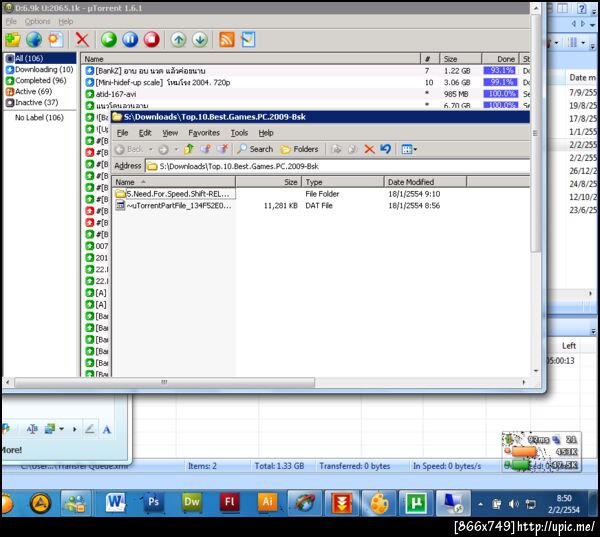Select No Label (106) entry
The height and width of the screenshot is (537, 600).
[39, 118]
